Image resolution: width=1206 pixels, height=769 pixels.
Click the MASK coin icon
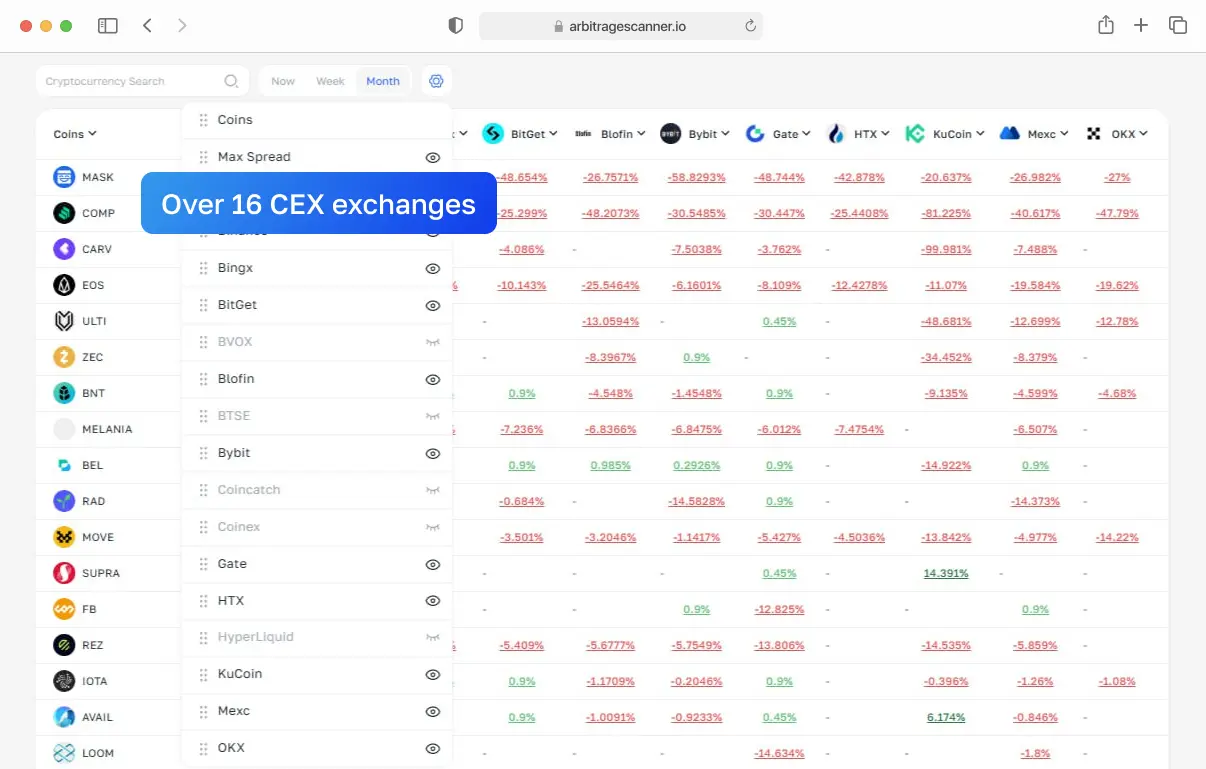point(64,177)
